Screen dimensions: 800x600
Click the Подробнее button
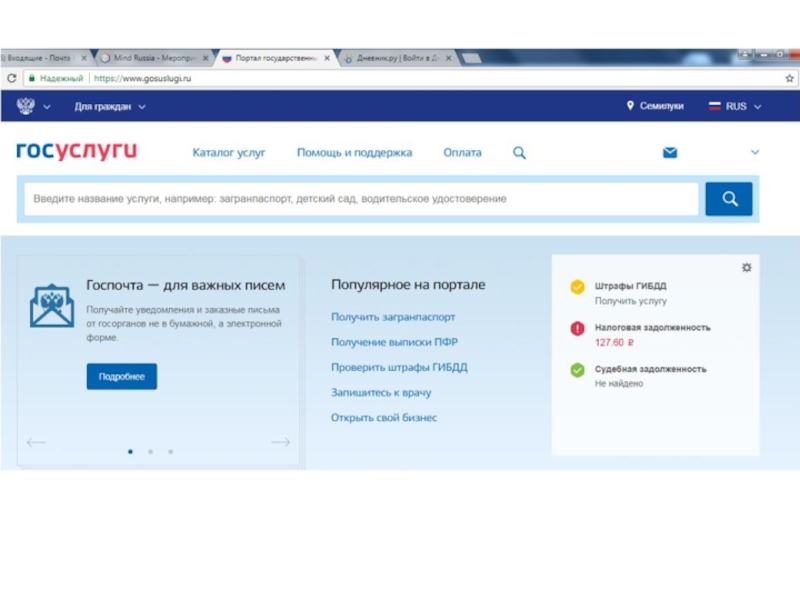[121, 377]
